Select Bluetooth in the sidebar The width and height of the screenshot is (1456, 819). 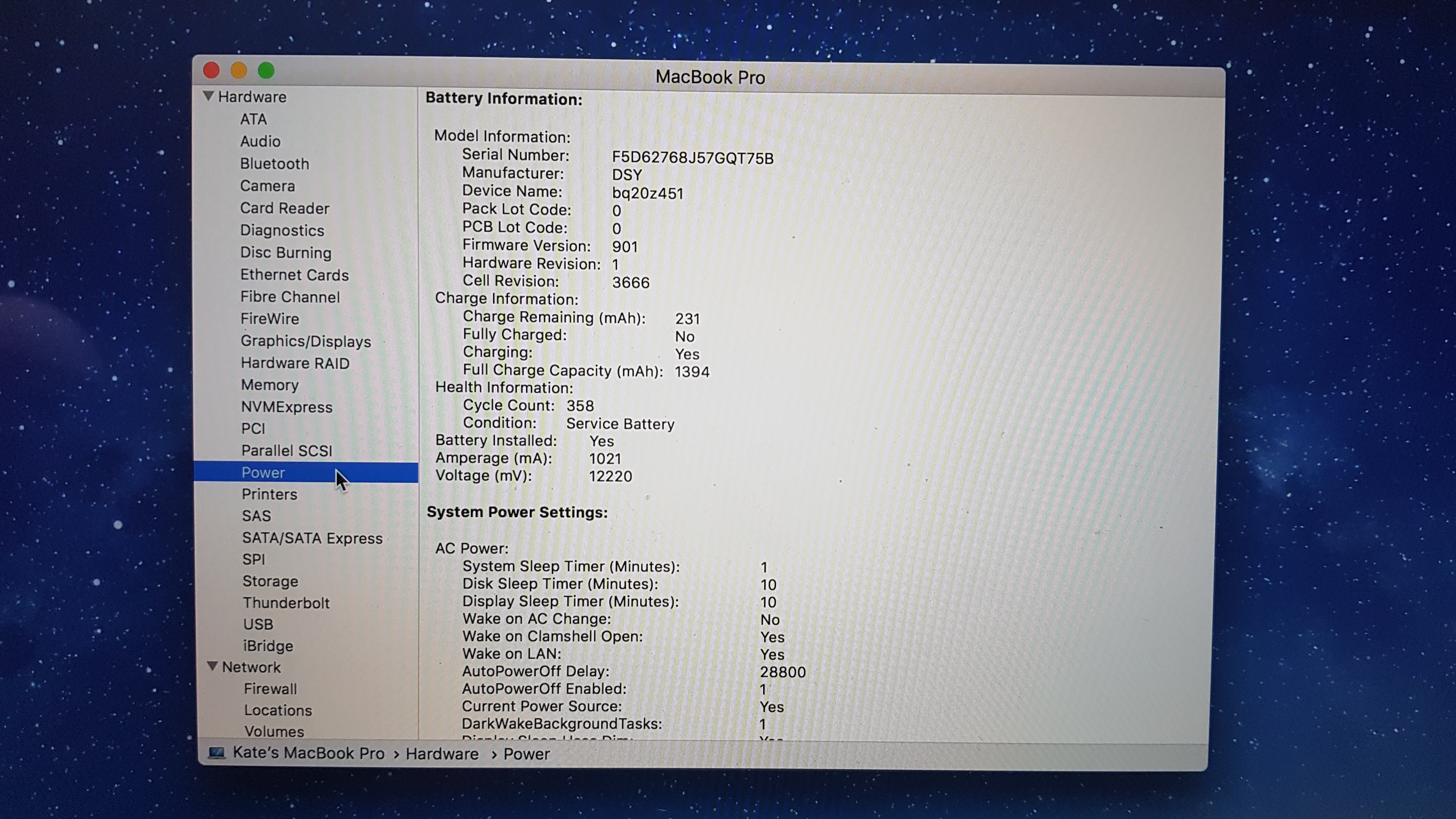pos(274,164)
